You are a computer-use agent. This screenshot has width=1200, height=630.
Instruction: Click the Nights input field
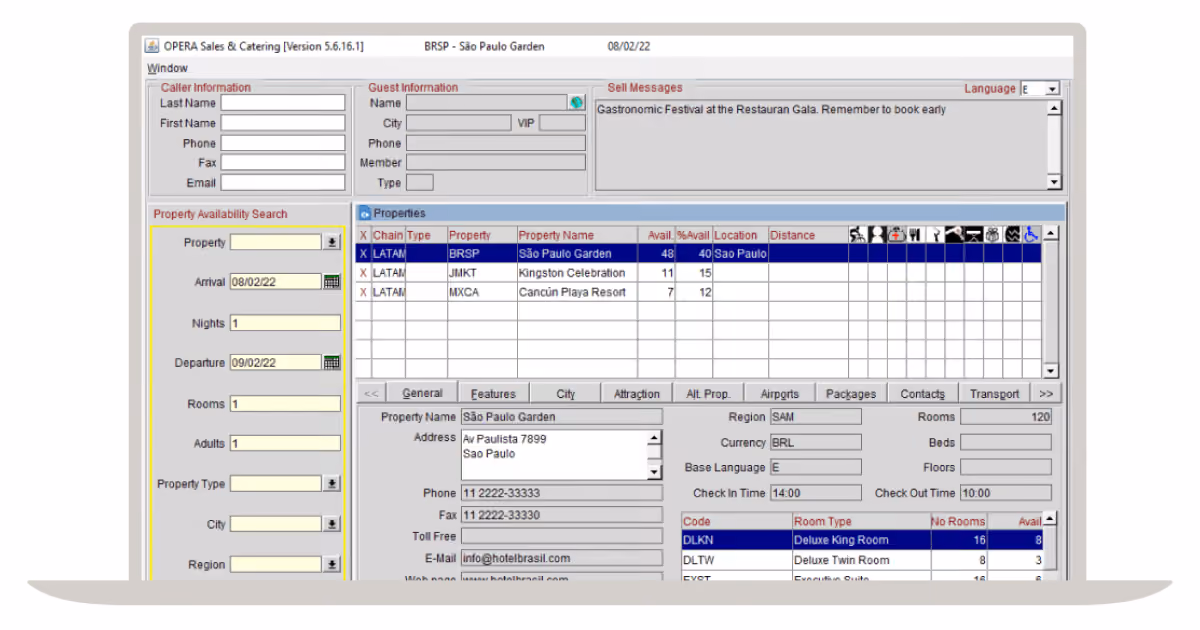[x=285, y=323]
